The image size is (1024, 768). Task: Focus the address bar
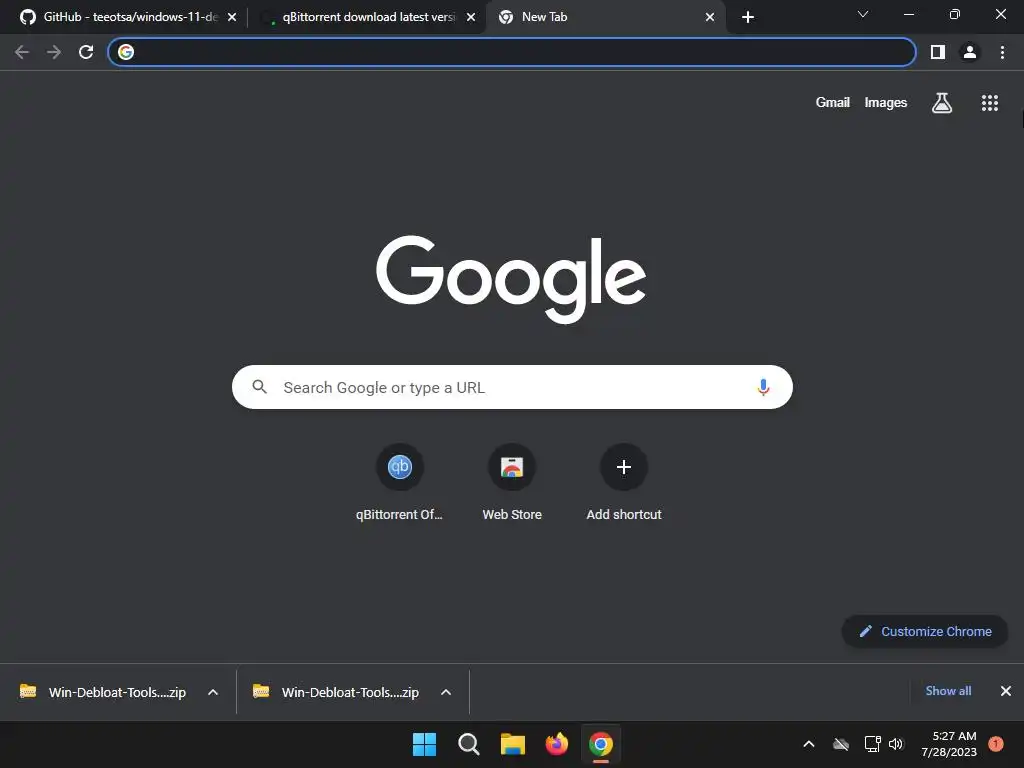coord(512,52)
